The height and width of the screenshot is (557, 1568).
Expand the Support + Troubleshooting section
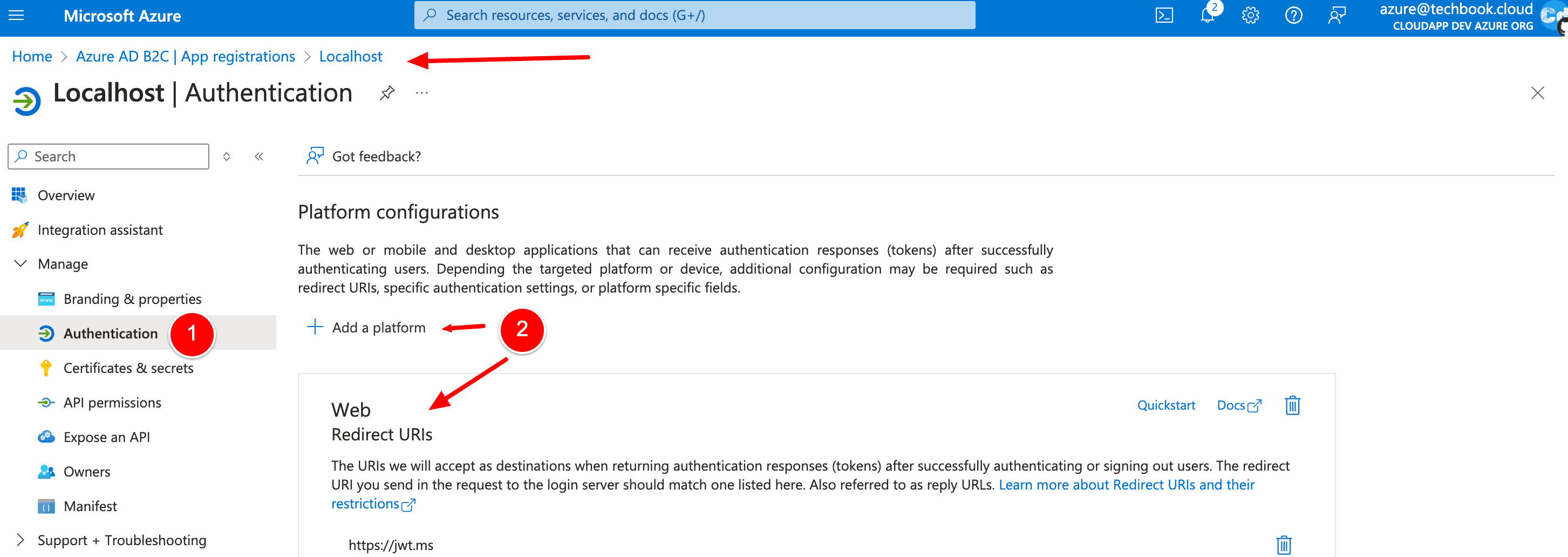[x=21, y=540]
